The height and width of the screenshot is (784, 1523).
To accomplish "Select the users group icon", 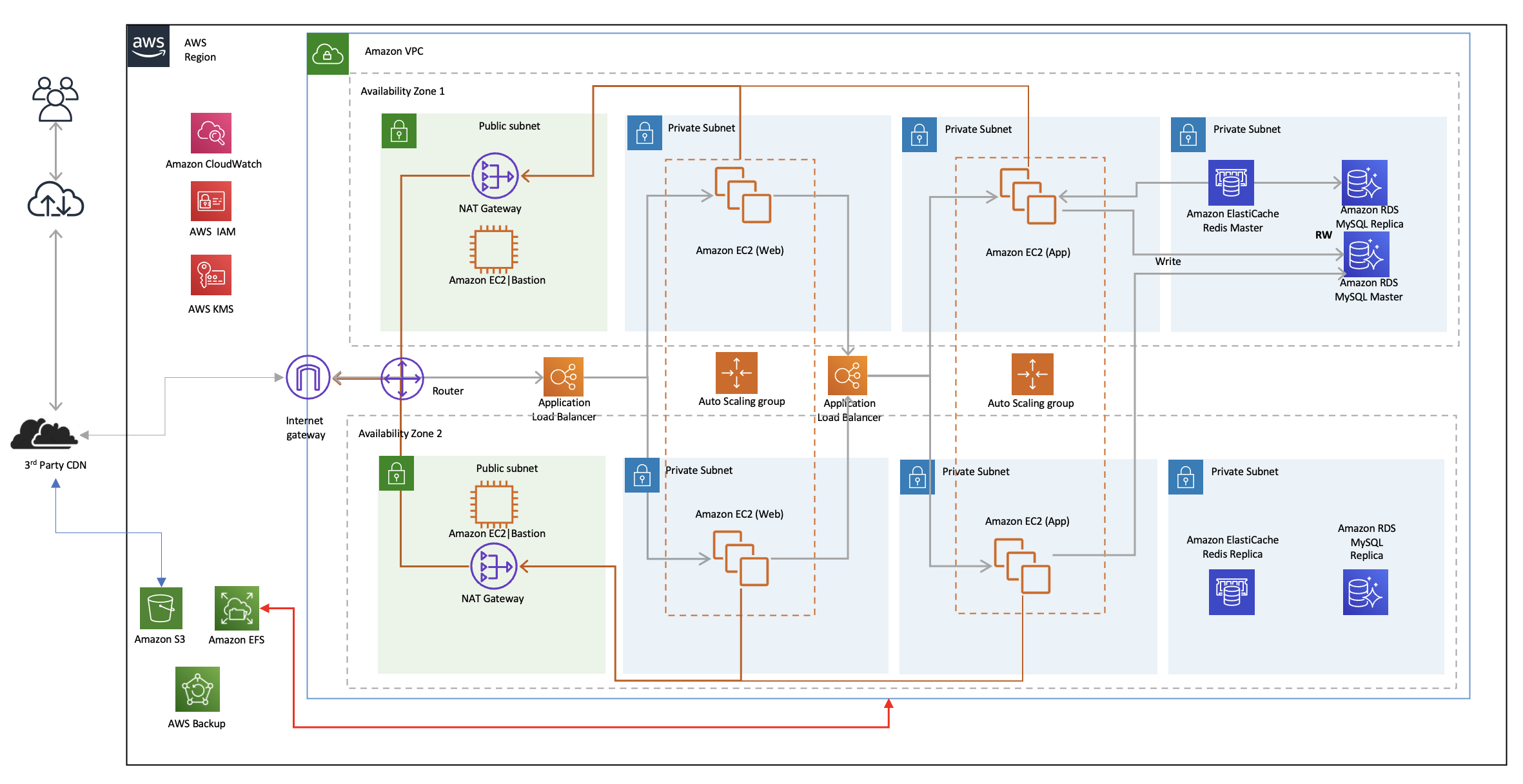I will click(x=55, y=99).
